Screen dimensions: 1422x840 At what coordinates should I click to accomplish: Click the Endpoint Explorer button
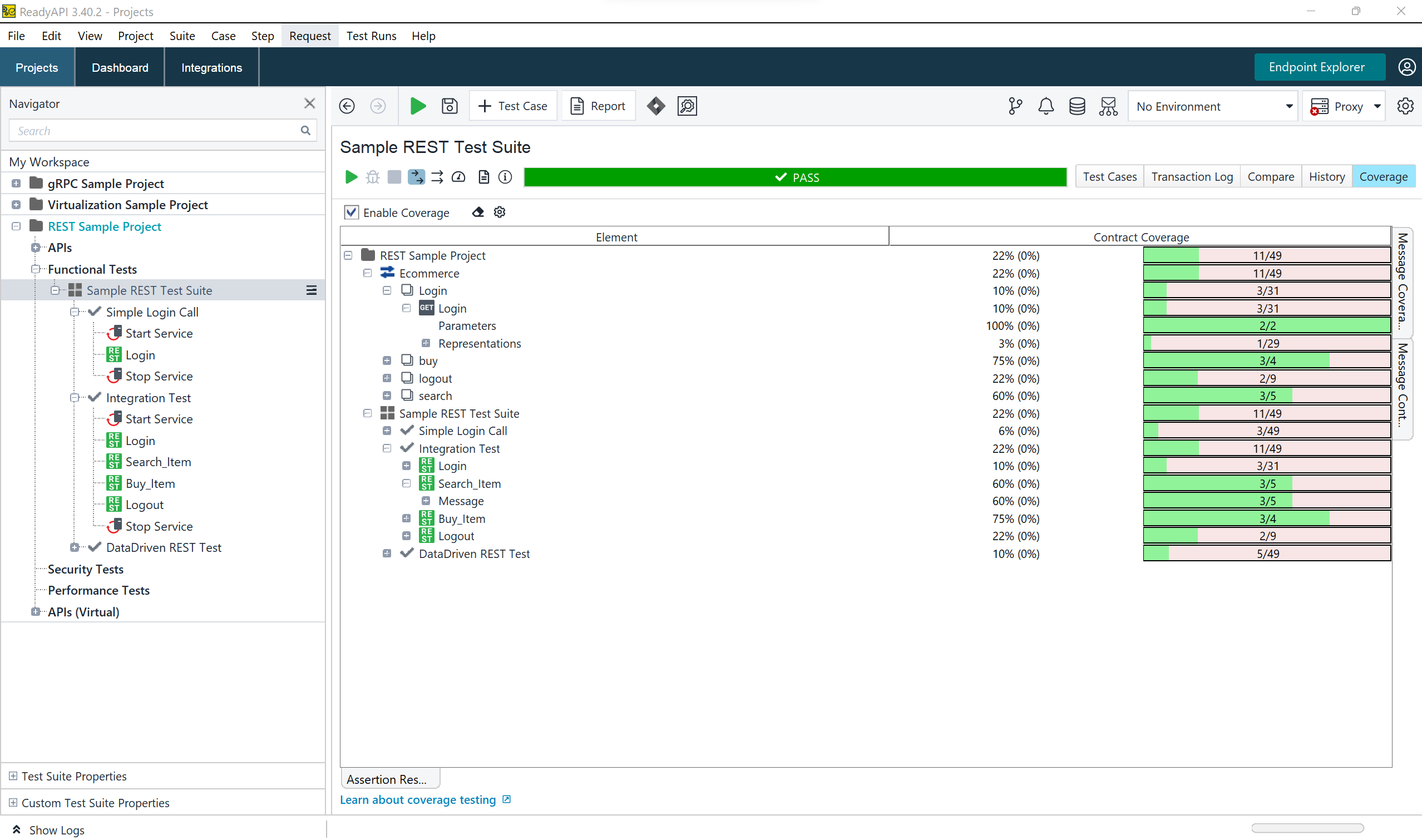[x=1317, y=67]
